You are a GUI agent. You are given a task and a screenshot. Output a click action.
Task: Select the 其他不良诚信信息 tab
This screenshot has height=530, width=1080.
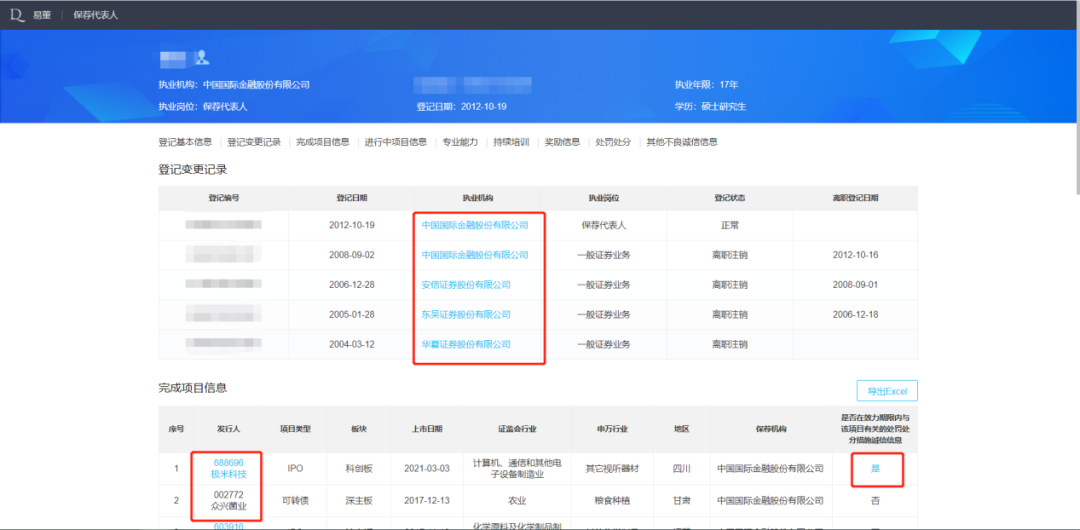tap(682, 142)
